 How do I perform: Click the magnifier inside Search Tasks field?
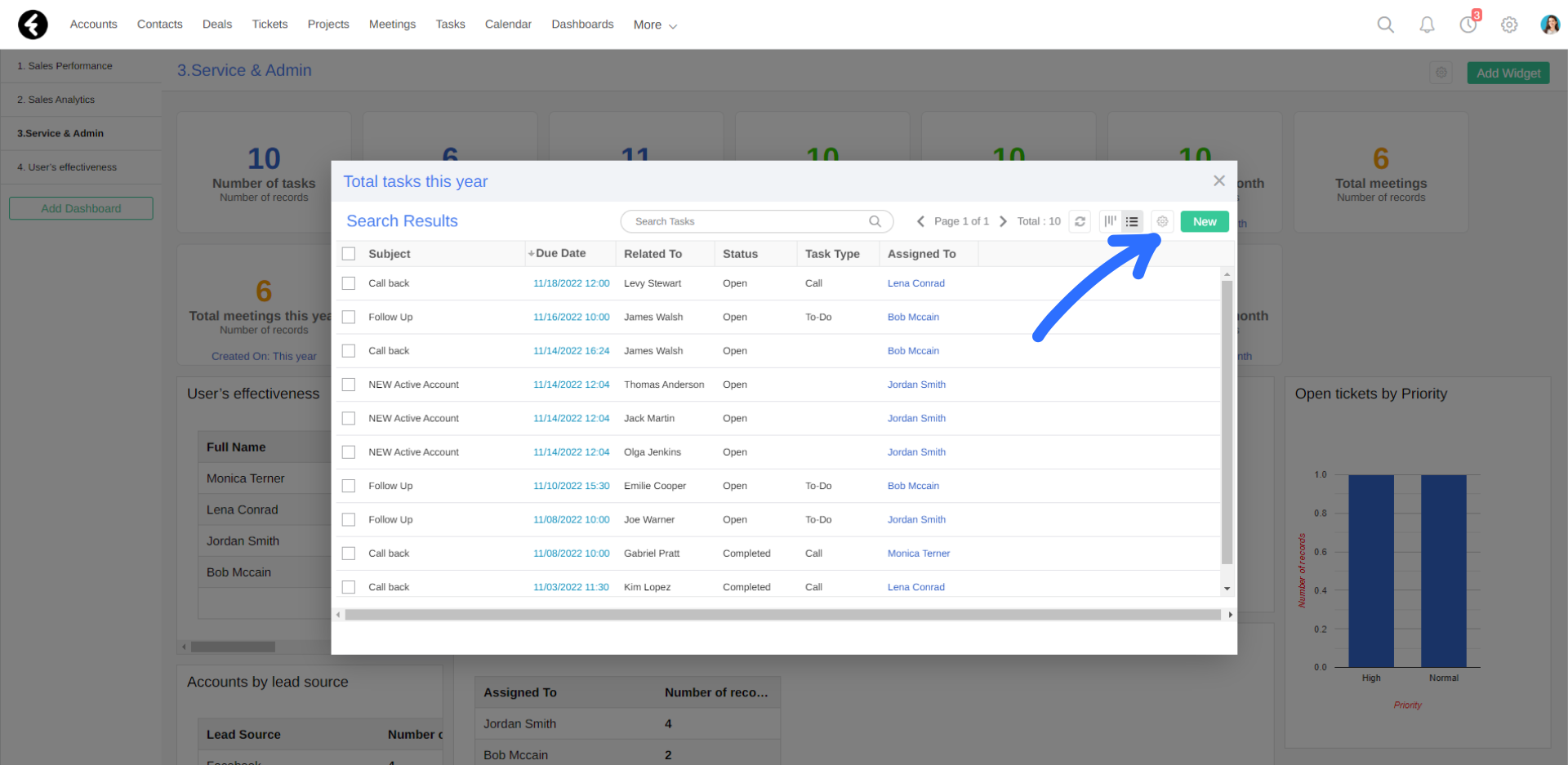(874, 221)
